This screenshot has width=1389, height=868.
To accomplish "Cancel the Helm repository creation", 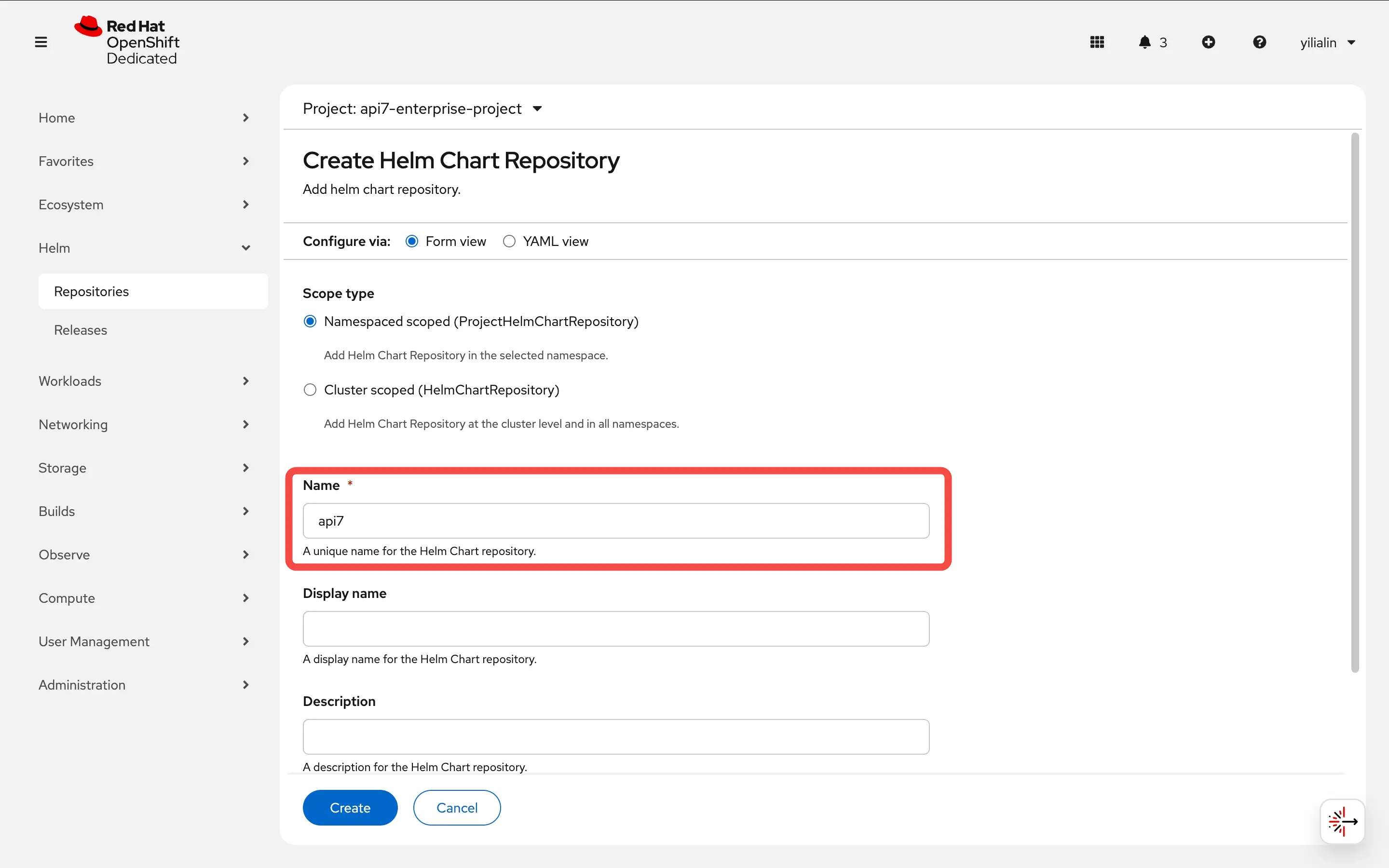I will [456, 807].
